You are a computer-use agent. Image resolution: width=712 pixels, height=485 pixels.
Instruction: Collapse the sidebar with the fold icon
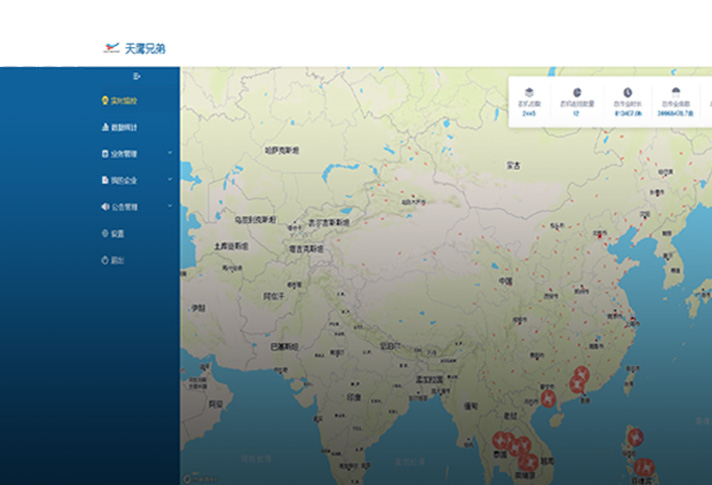tap(137, 76)
